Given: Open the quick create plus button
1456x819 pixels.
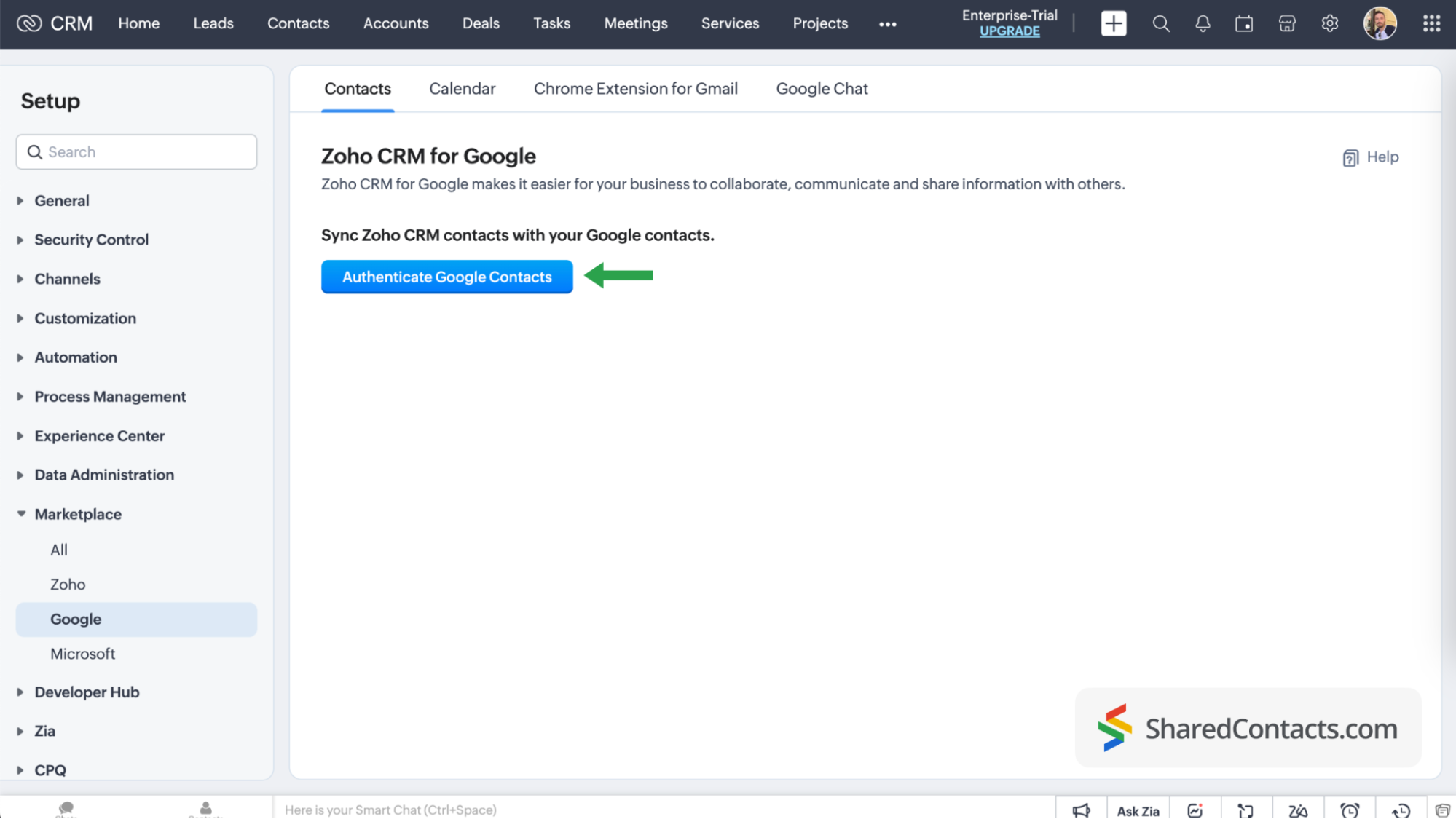Looking at the screenshot, I should tap(1114, 23).
